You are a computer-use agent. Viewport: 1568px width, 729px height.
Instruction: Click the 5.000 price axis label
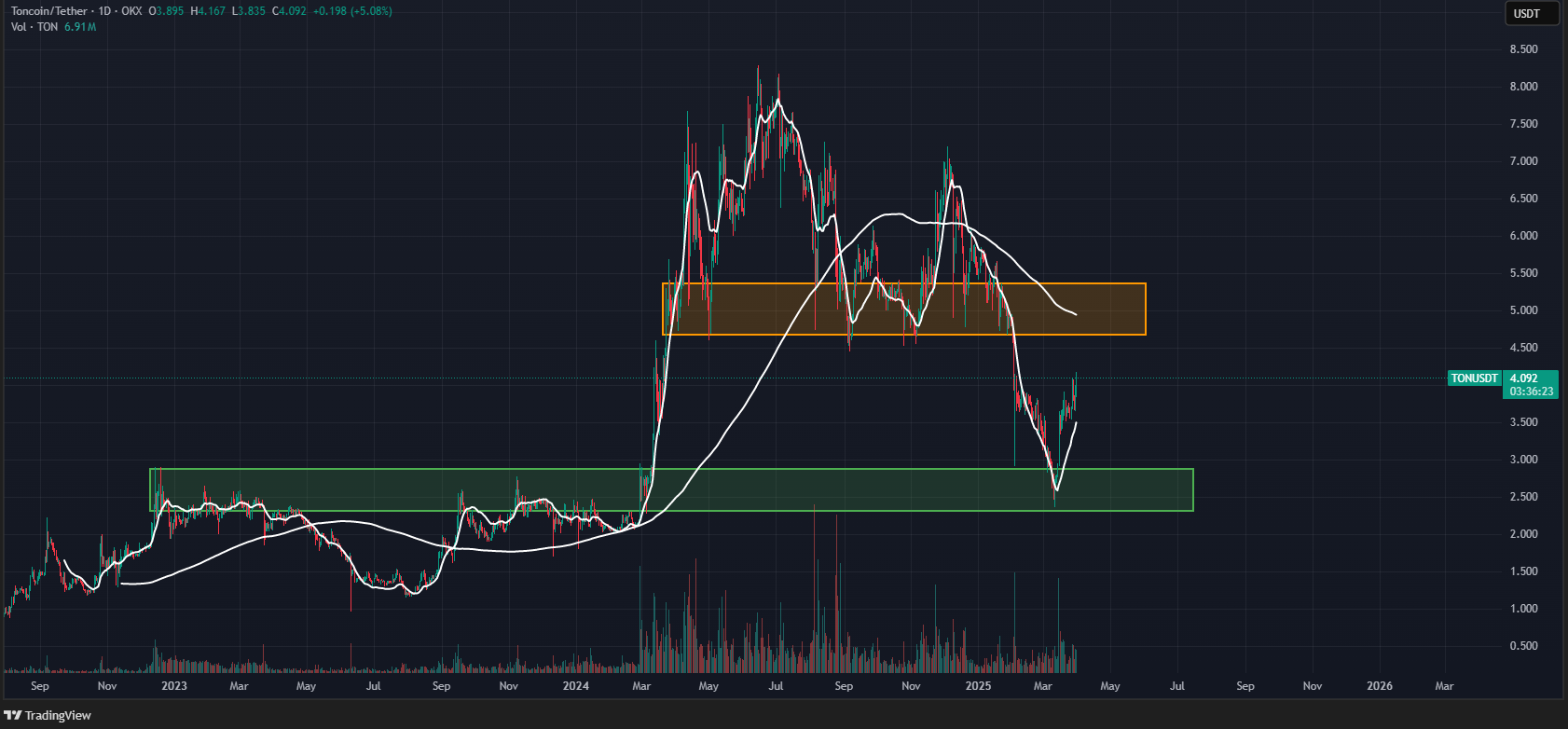(x=1523, y=310)
